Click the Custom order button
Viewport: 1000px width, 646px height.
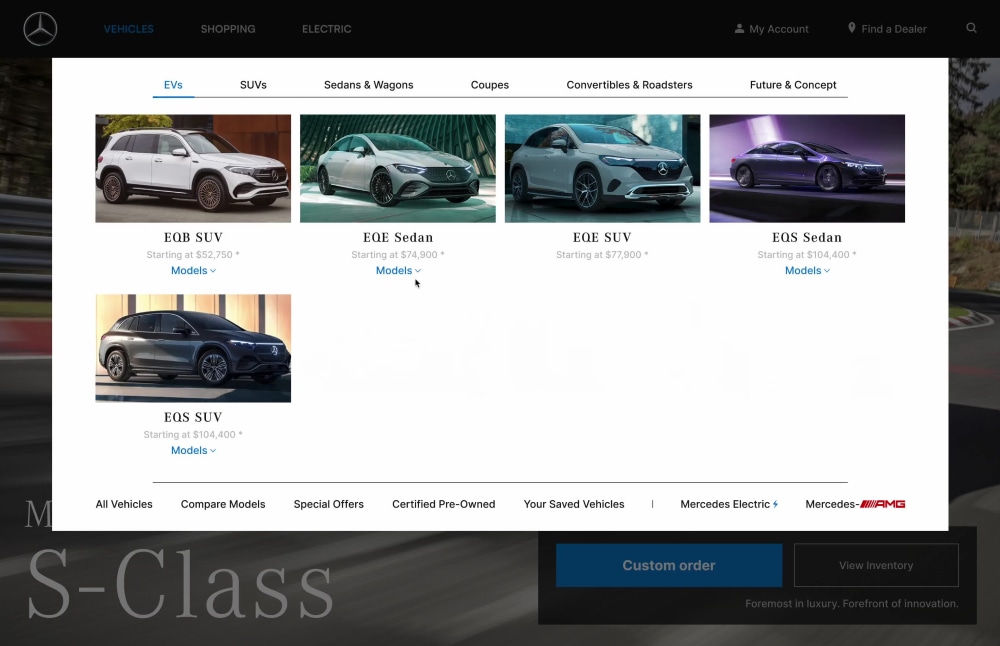[669, 566]
